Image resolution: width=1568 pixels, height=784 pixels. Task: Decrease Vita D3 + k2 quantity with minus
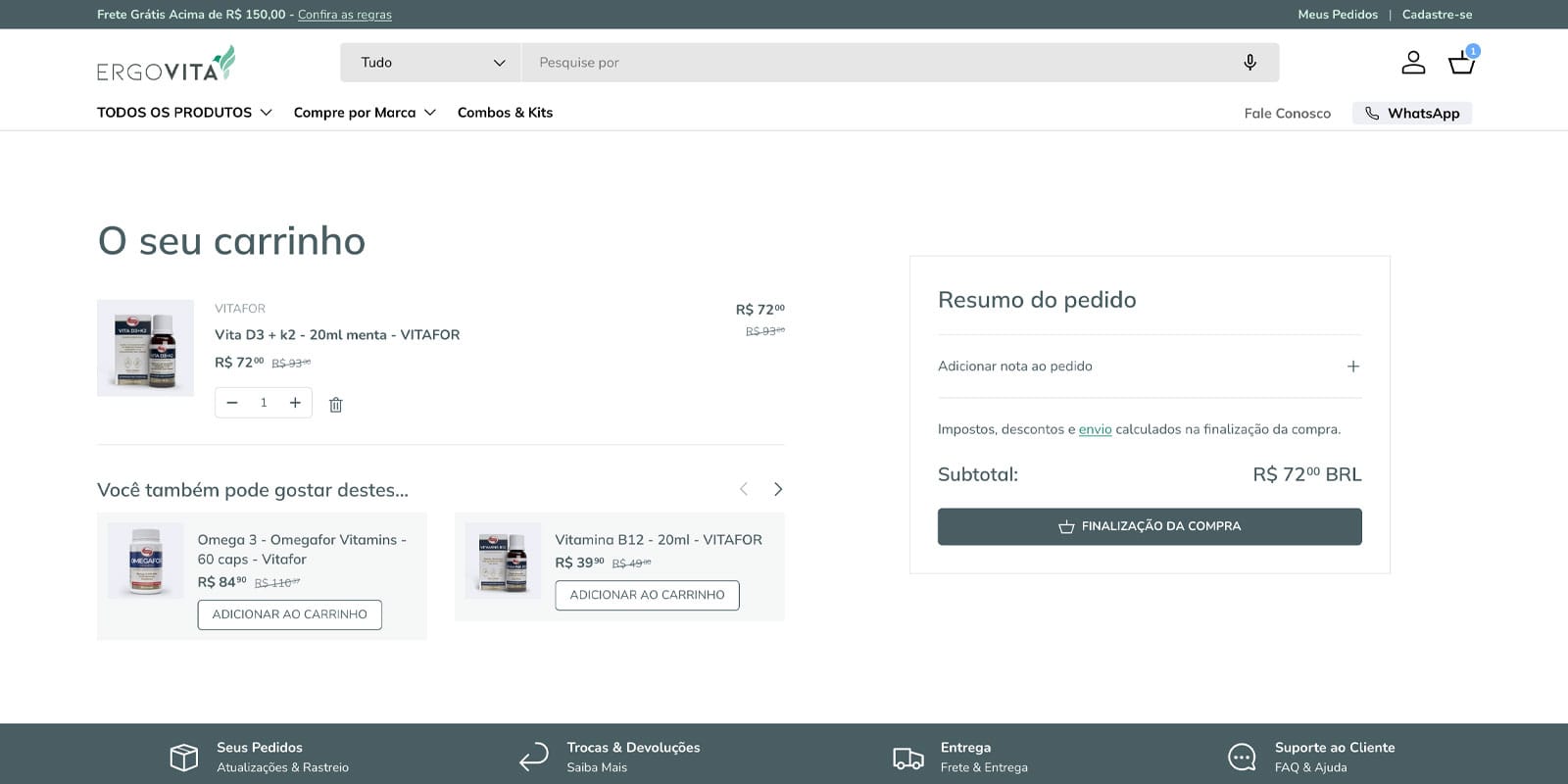point(232,403)
